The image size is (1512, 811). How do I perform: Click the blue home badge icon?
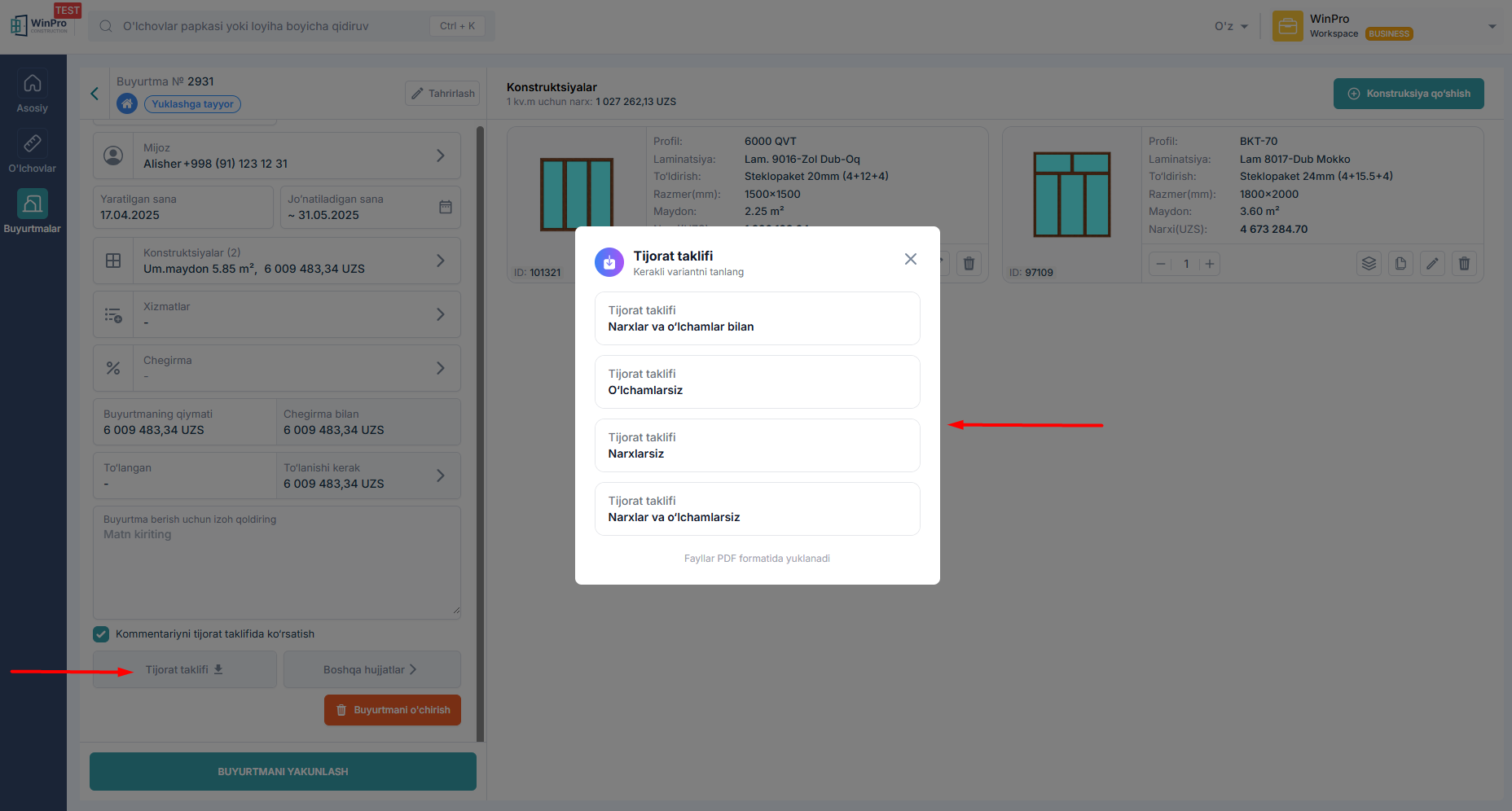coord(127,103)
